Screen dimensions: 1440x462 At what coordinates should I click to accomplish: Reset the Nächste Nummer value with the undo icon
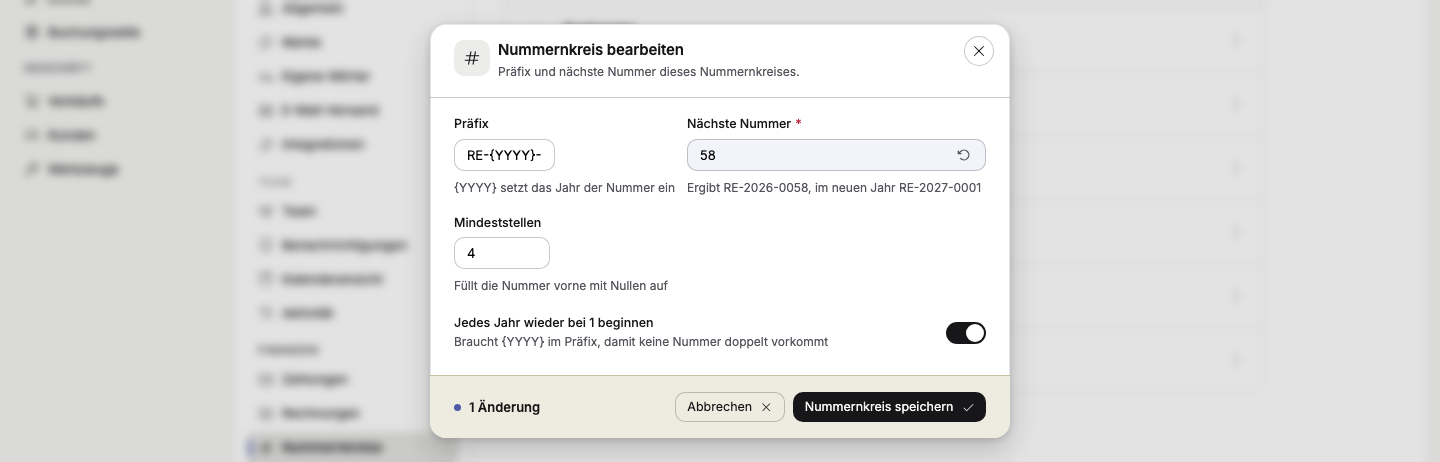963,155
